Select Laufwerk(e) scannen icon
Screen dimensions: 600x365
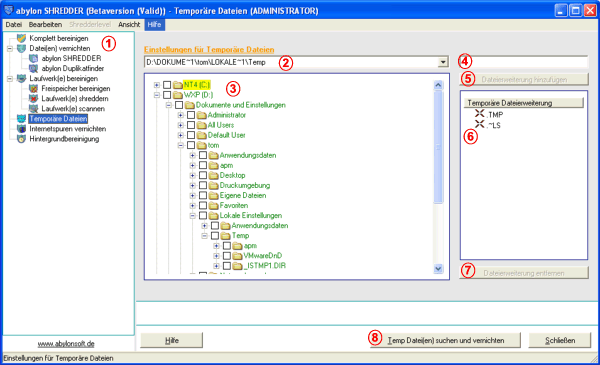34,109
